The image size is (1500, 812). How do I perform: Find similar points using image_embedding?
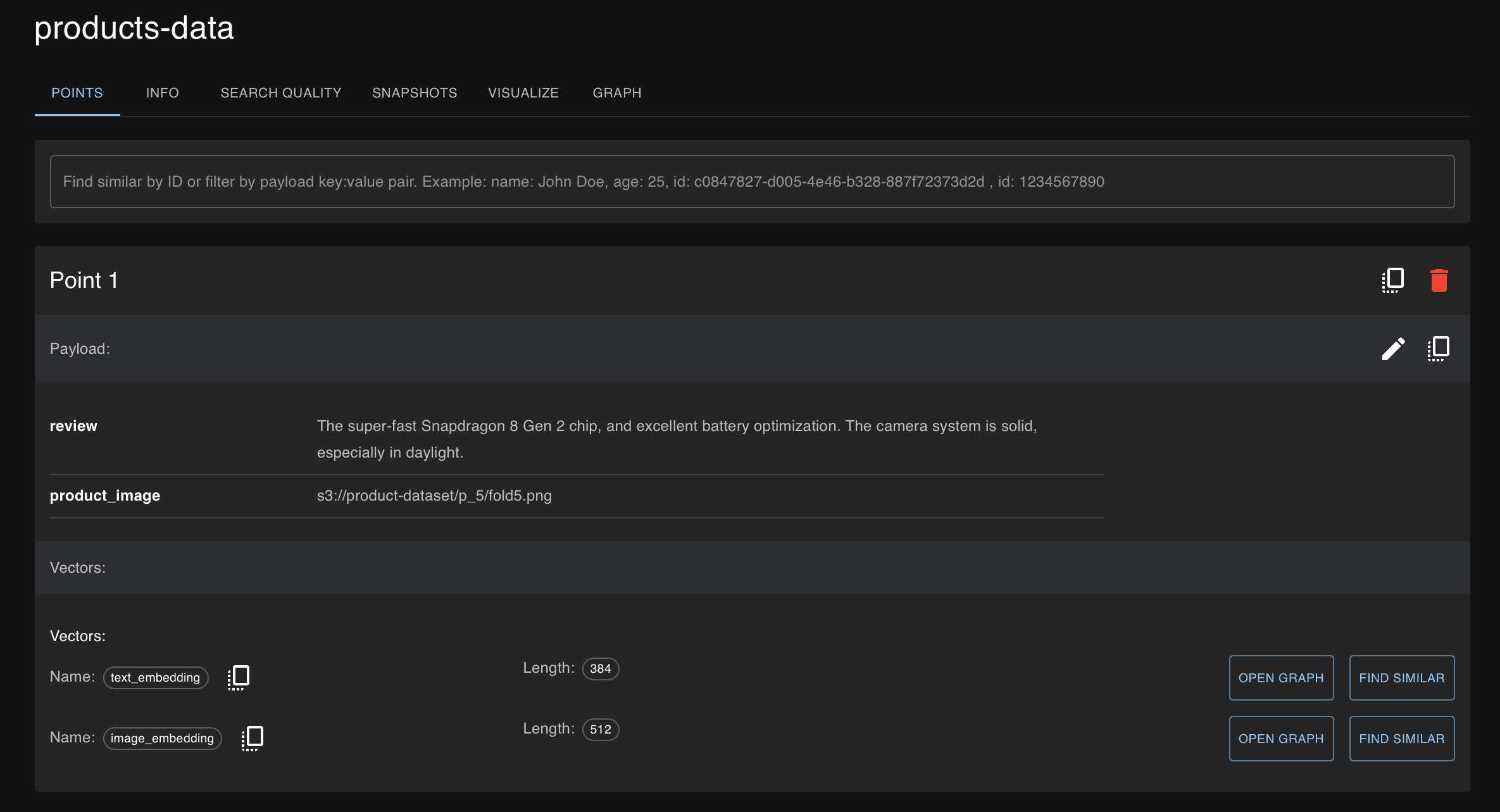click(1401, 739)
